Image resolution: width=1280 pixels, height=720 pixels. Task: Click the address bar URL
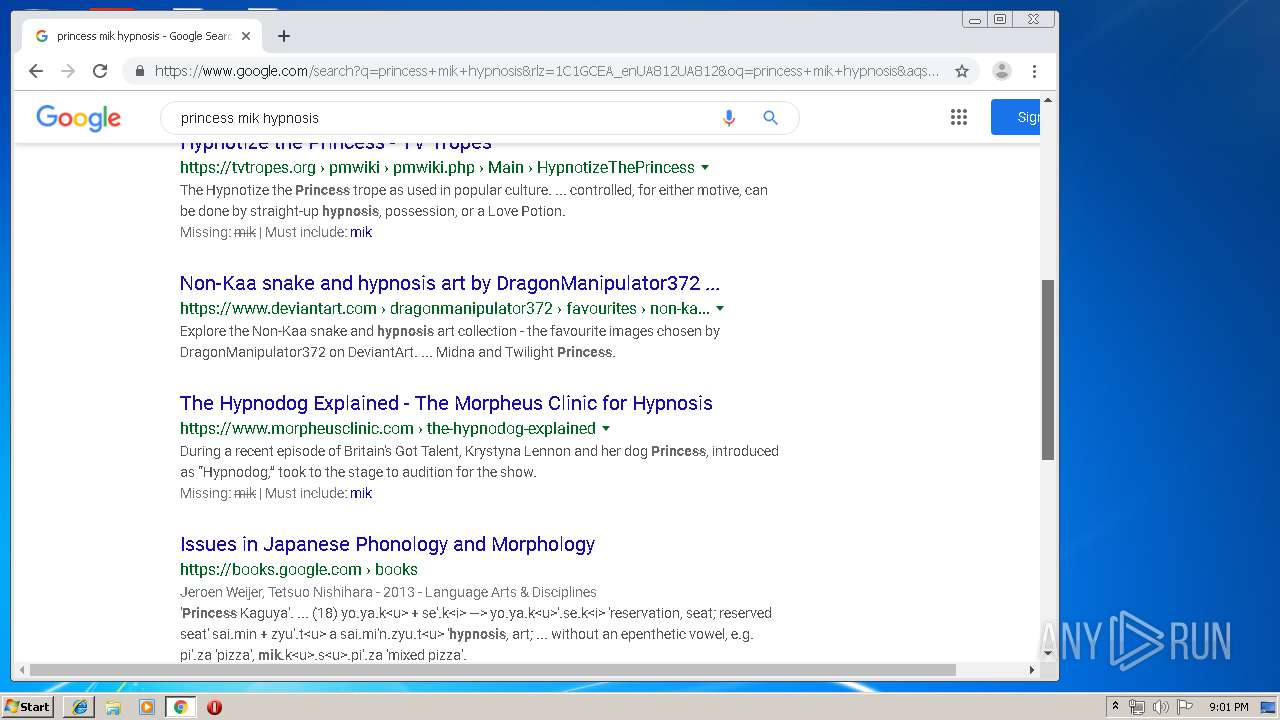pyautogui.click(x=546, y=71)
